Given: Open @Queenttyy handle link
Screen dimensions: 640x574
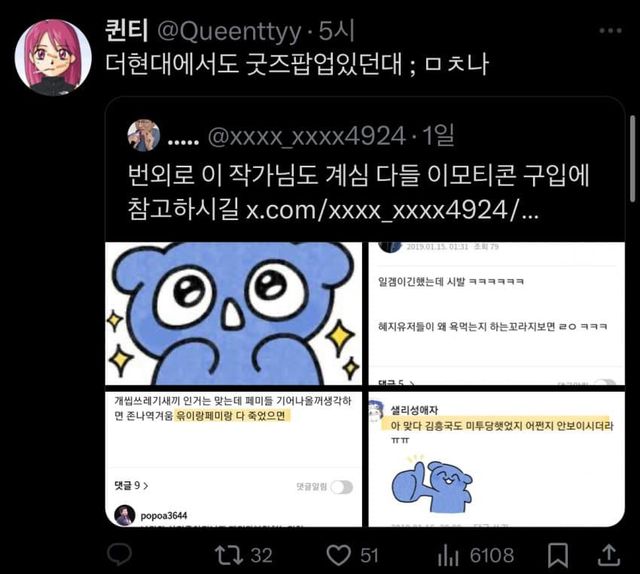Looking at the screenshot, I should pyautogui.click(x=229, y=31).
